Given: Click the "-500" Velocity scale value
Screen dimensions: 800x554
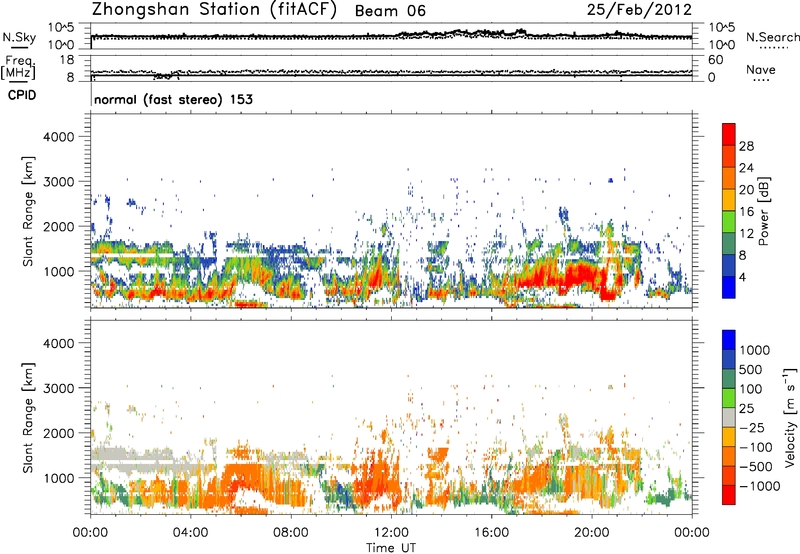Looking at the screenshot, I should [x=755, y=467].
